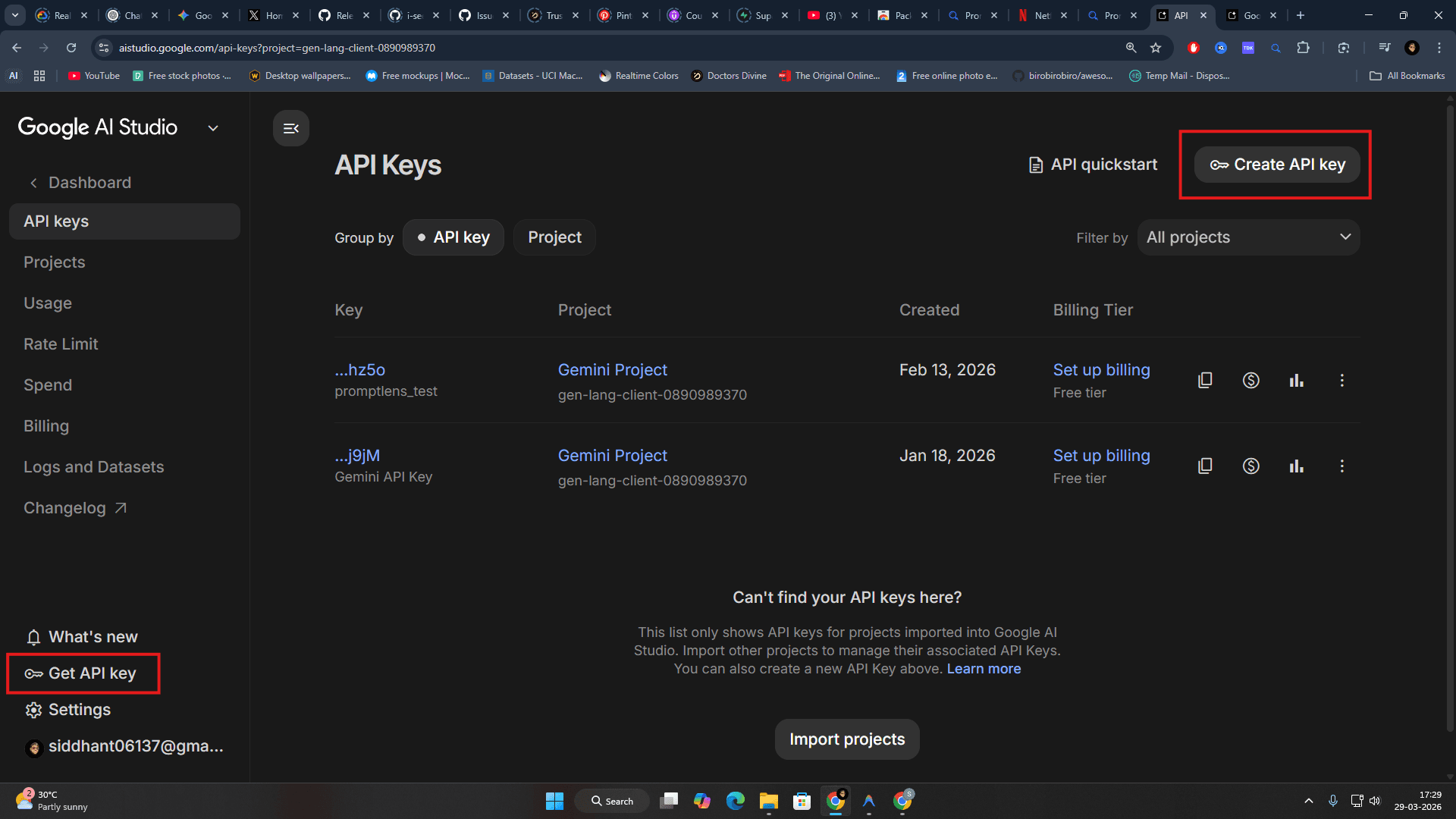1456x819 pixels.
Task: Open the Billing section in the sidebar
Action: (46, 425)
